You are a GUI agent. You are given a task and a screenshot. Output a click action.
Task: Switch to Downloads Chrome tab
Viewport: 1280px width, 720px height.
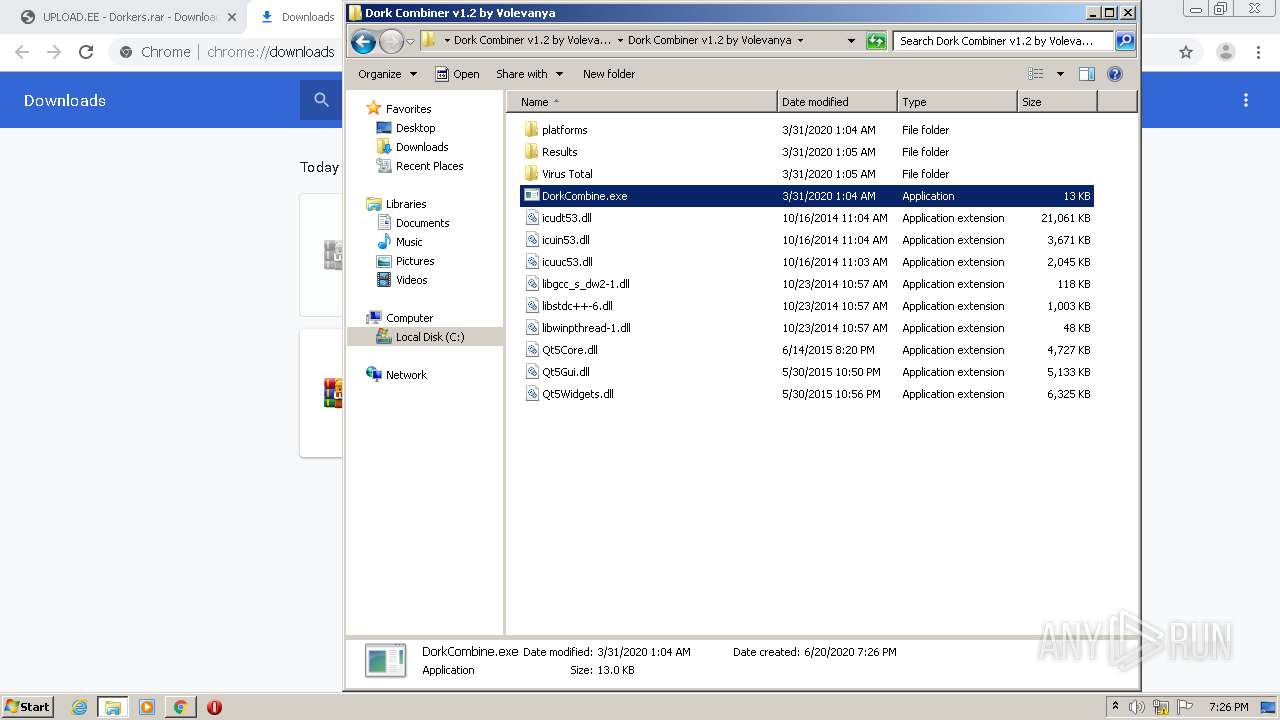297,17
